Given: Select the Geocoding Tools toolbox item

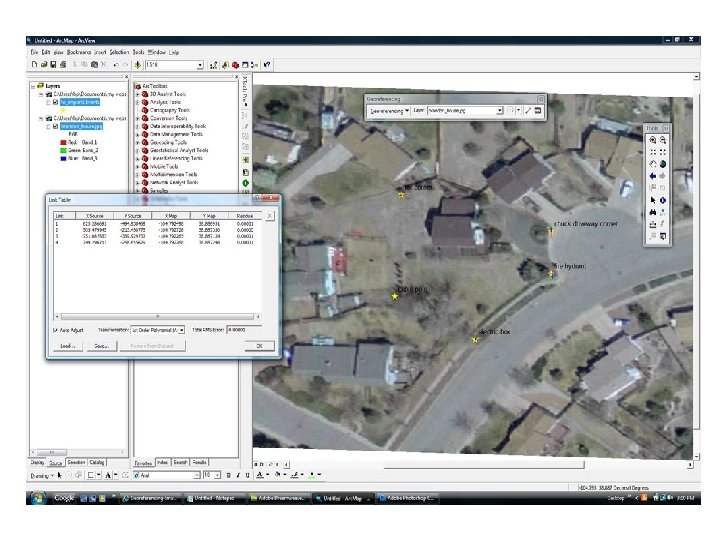Looking at the screenshot, I should [168, 142].
